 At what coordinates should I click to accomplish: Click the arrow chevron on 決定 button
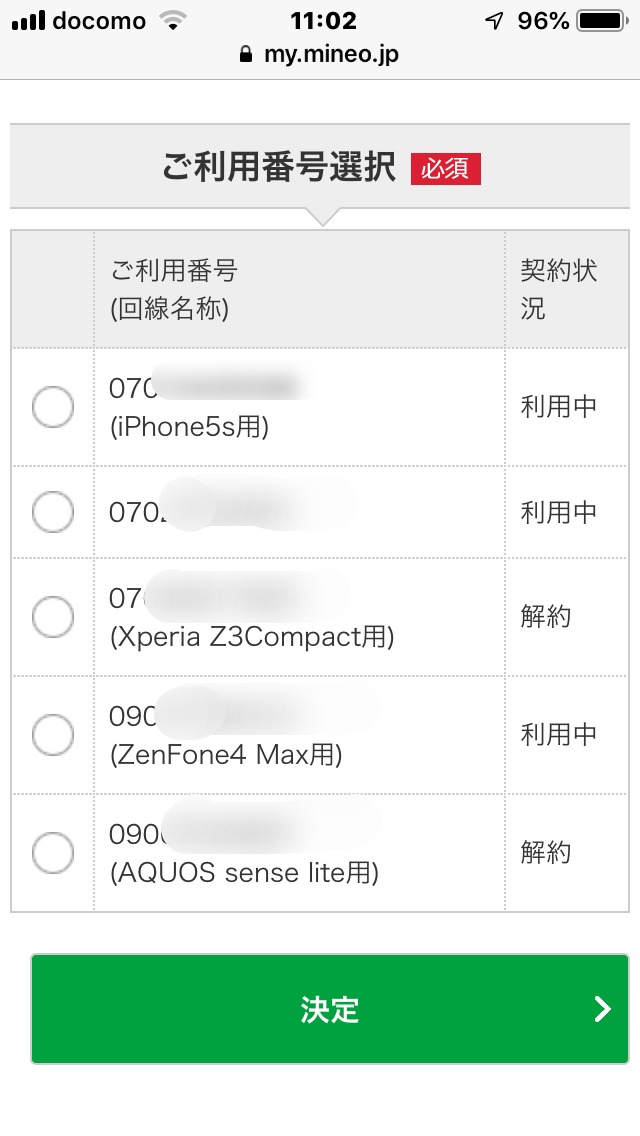click(602, 1009)
